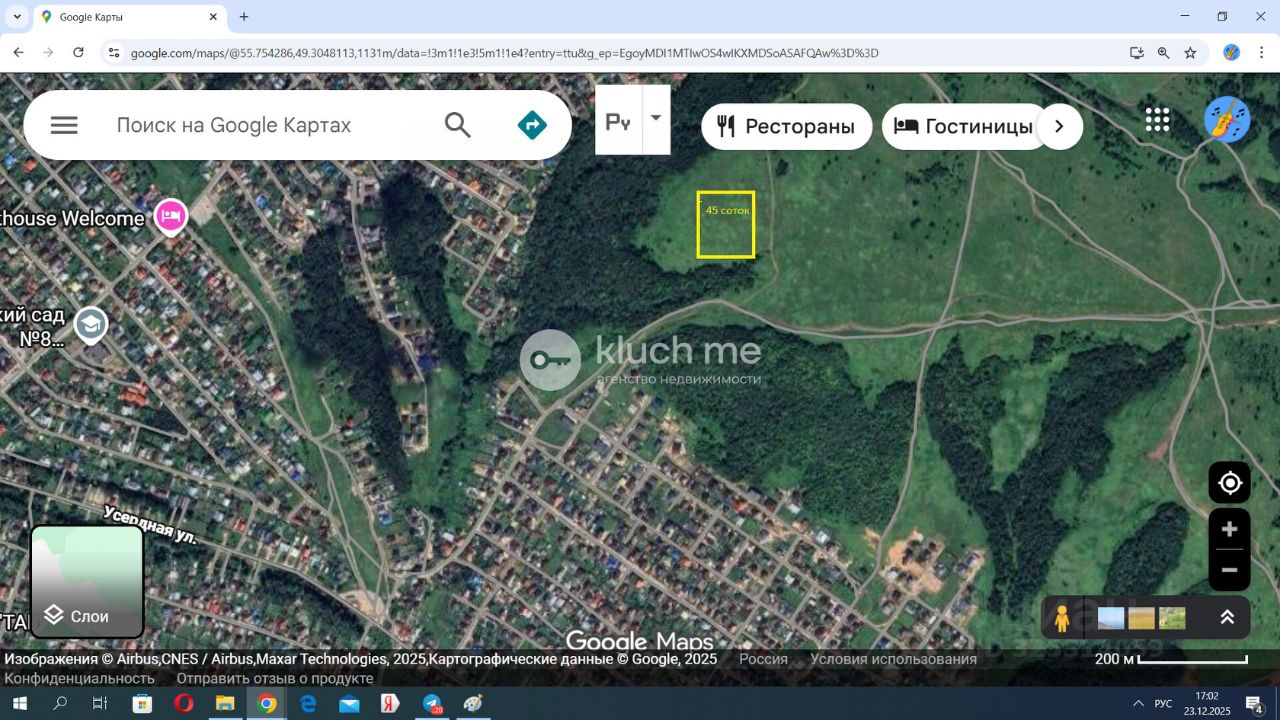The height and width of the screenshot is (720, 1280).
Task: Open the 'Условия использования' link
Action: [893, 659]
